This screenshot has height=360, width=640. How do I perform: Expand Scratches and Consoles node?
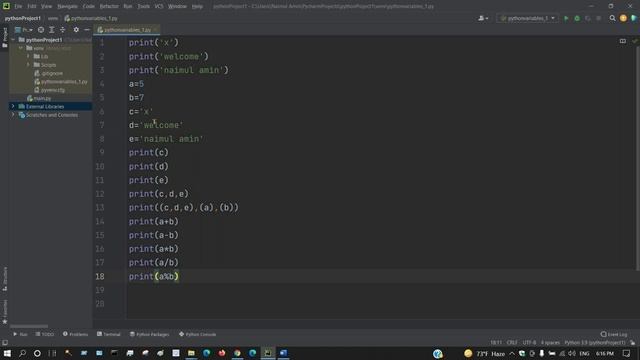(x=13, y=115)
